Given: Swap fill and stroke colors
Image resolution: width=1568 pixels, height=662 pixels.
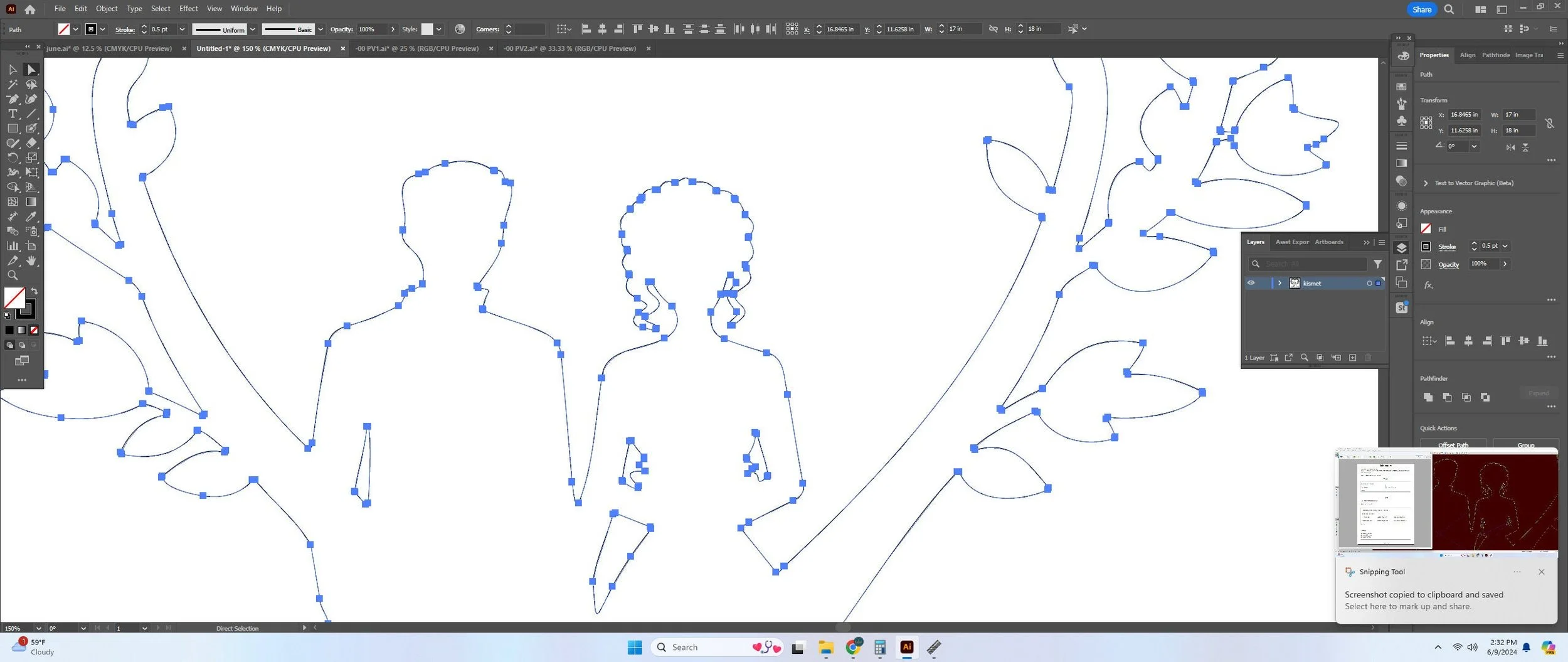Looking at the screenshot, I should pos(34,291).
